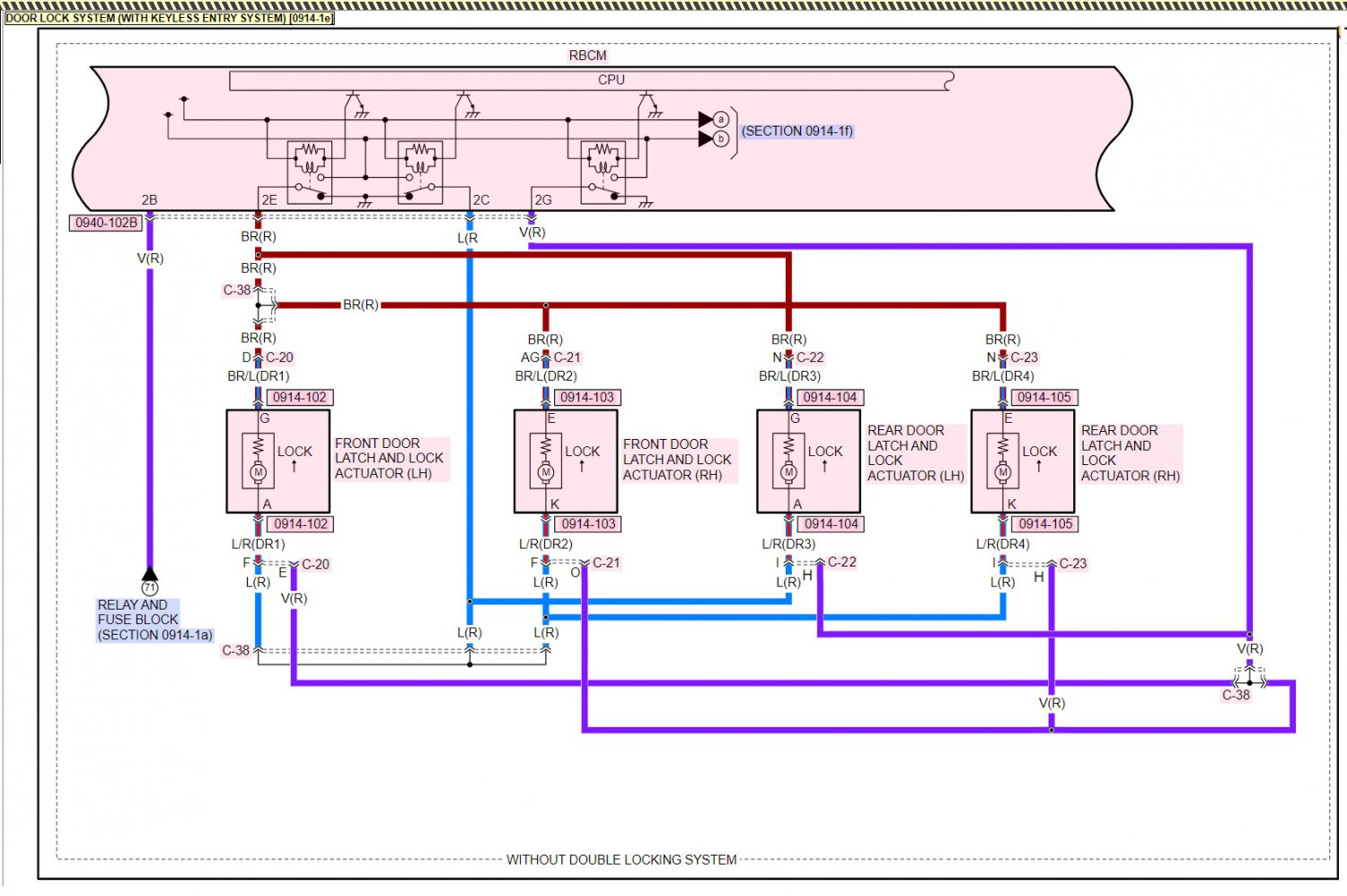Open 0914-103 link at terminal K of RH front actuator
This screenshot has height=896, width=1347.
click(589, 523)
